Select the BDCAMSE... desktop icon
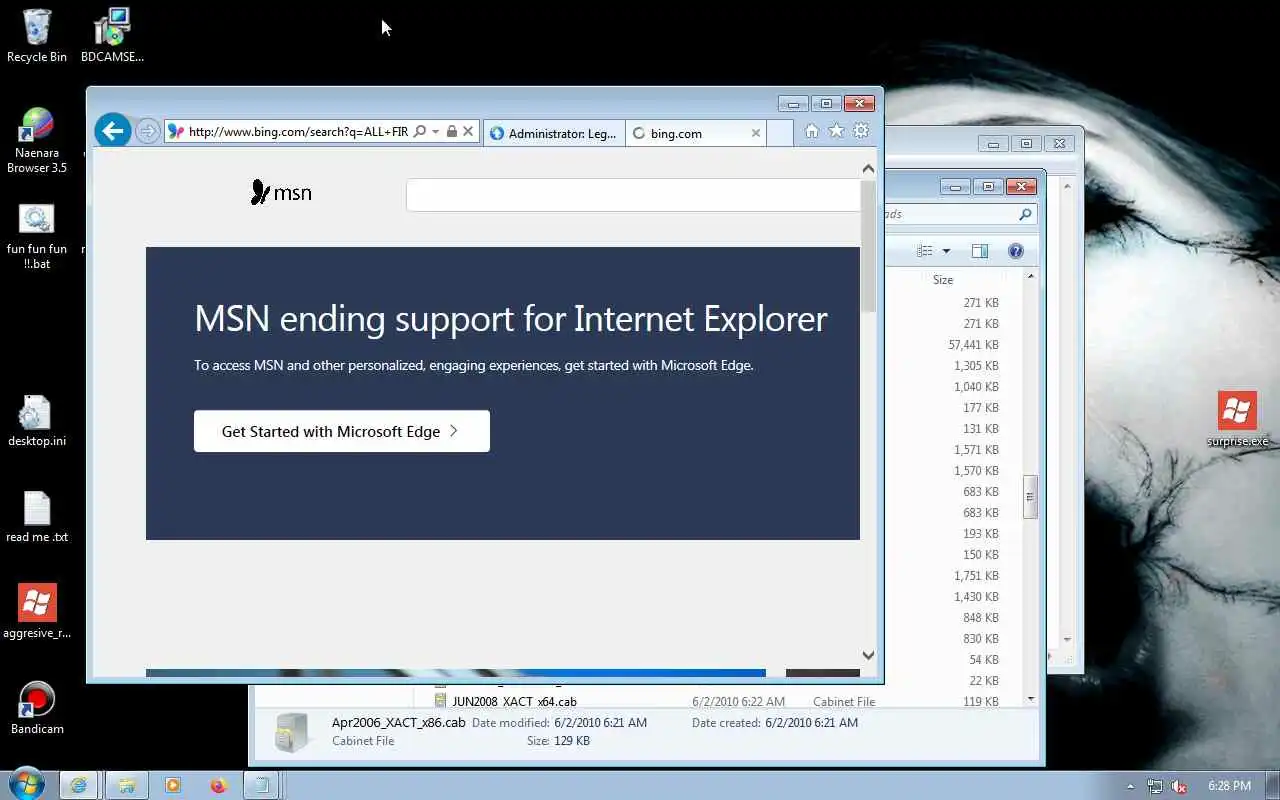1280x800 pixels. point(112,36)
